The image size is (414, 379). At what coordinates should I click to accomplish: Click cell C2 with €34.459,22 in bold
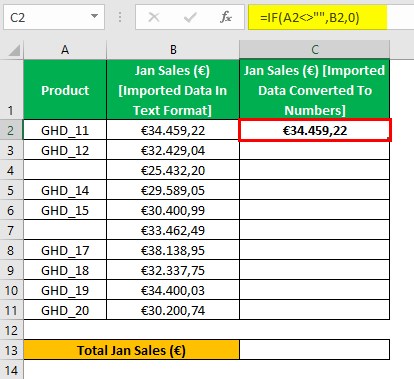(315, 130)
